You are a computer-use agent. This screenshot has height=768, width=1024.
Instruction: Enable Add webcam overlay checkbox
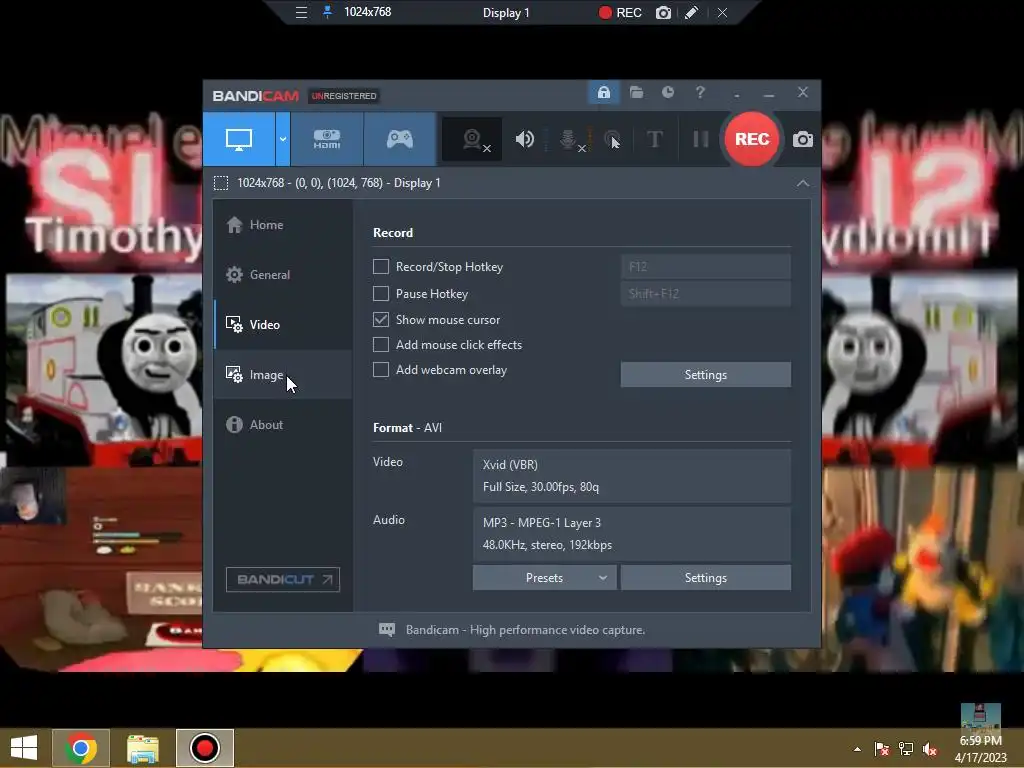tap(381, 370)
